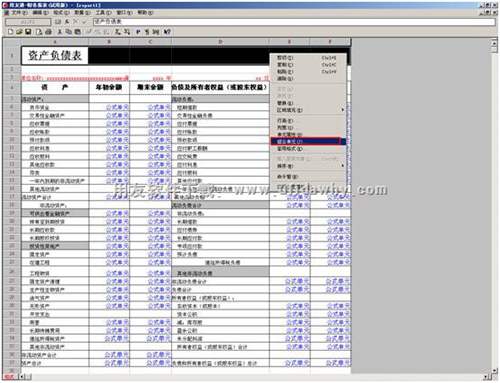500x383 pixels.
Task: Click the Copy toolbar icon
Action: coord(68,32)
